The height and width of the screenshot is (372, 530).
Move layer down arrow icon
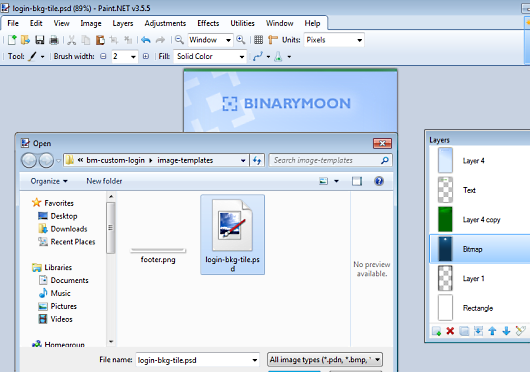click(506, 331)
